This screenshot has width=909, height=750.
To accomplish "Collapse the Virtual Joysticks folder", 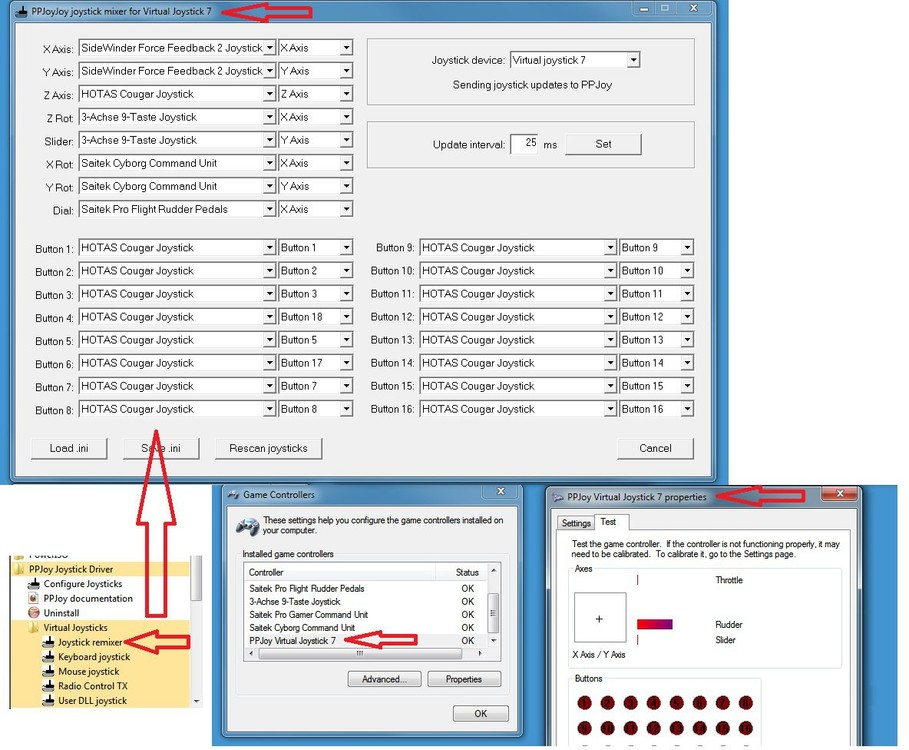I will click(x=75, y=627).
